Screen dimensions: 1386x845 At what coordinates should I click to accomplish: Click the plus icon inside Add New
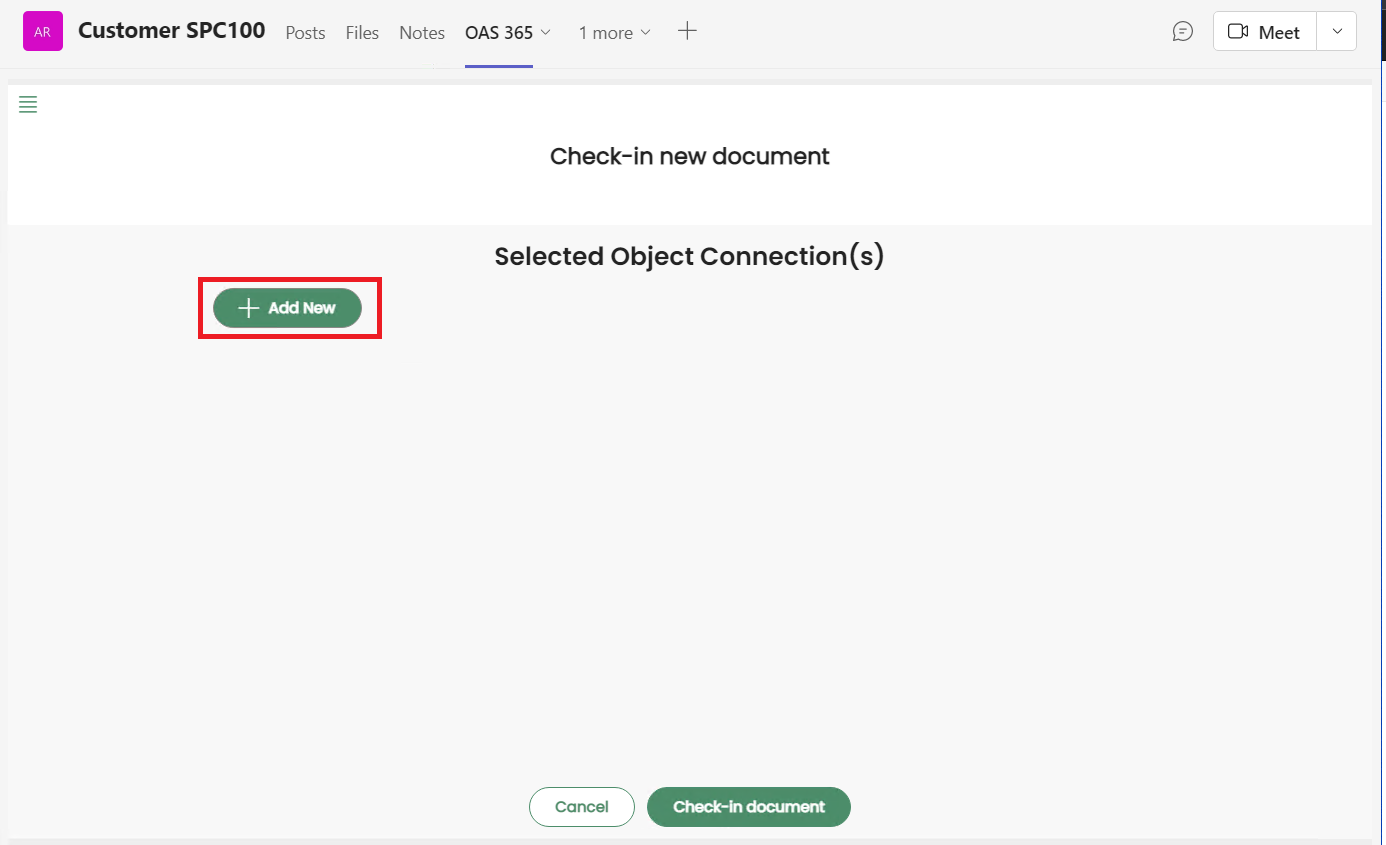(249, 308)
